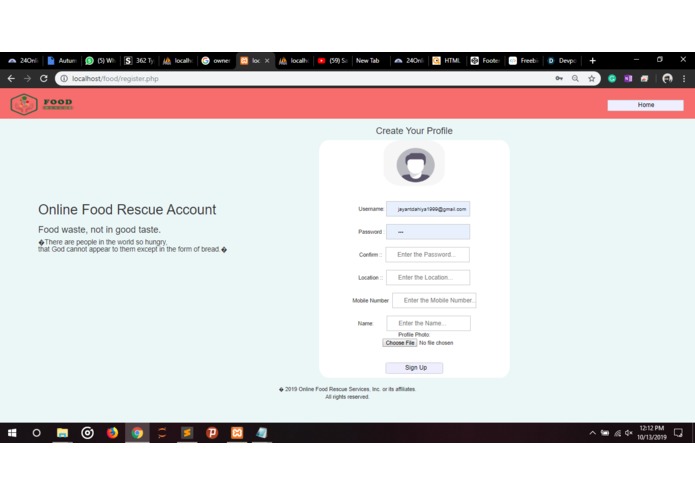Switch to the YouTube (59) tab

(332, 61)
